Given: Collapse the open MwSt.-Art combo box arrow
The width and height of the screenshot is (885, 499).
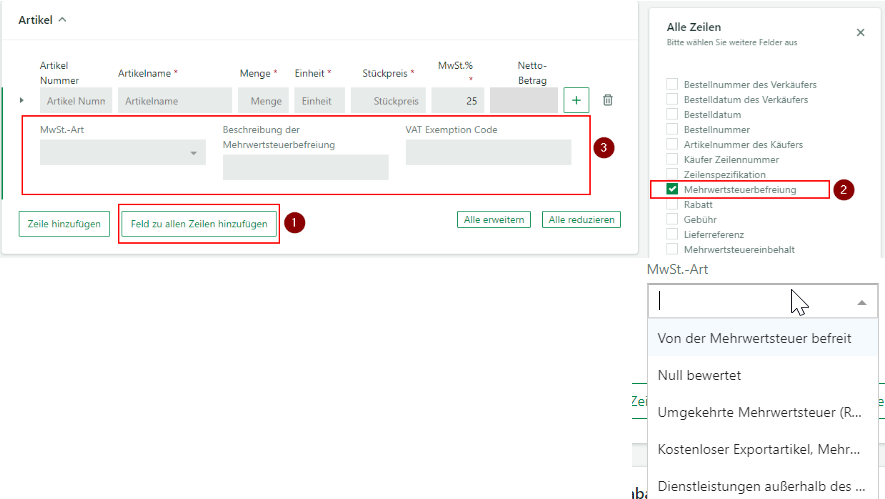Looking at the screenshot, I should click(x=861, y=302).
